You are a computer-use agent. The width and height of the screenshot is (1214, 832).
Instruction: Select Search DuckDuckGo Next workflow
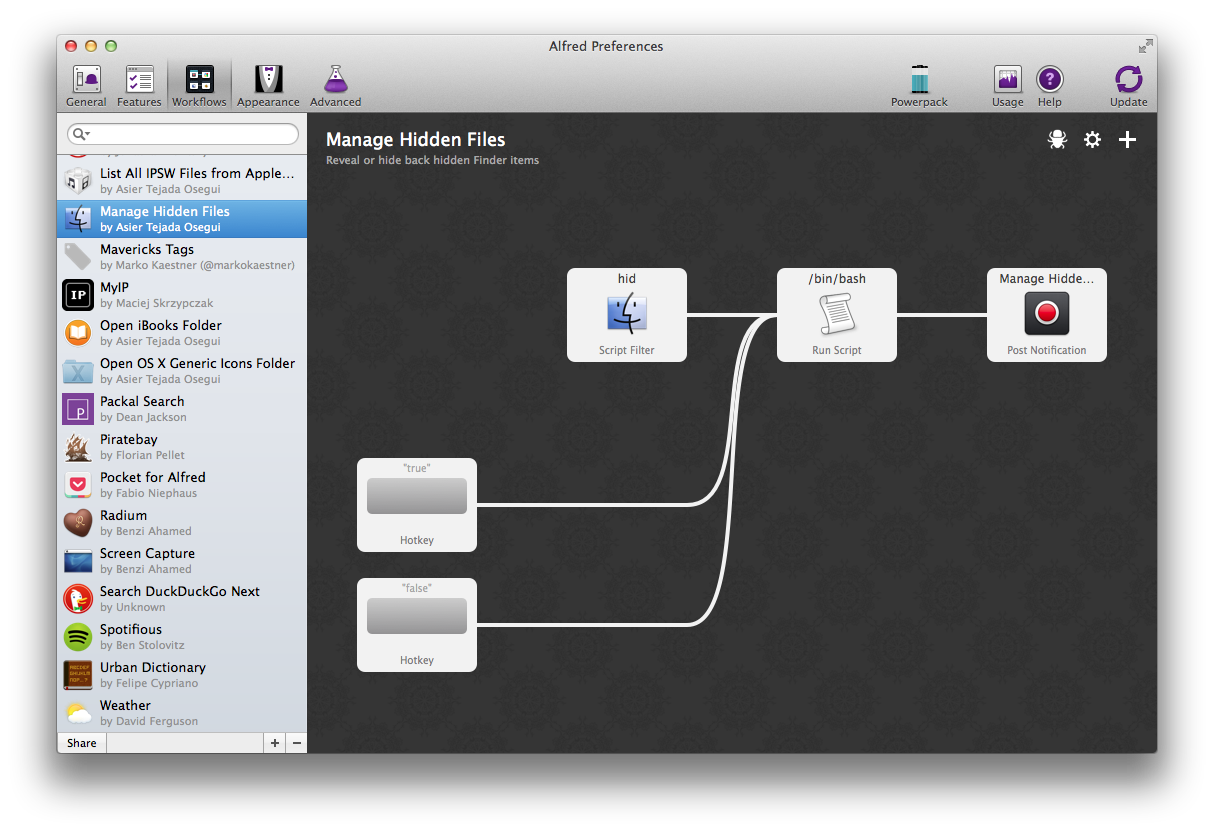(182, 599)
